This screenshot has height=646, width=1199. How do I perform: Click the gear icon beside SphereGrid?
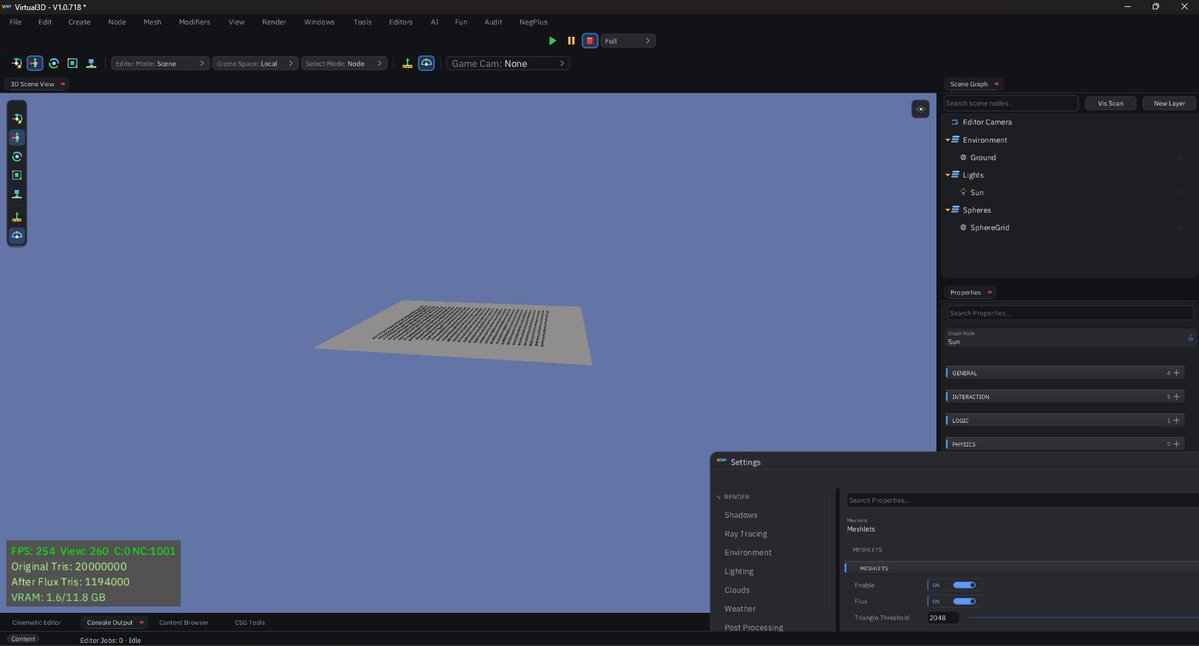coord(963,228)
